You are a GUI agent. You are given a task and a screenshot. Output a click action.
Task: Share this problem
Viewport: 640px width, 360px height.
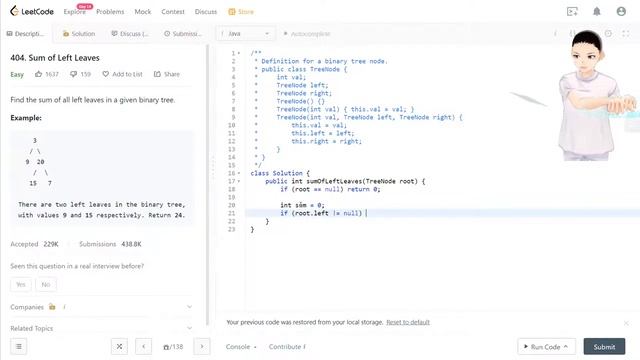pos(167,74)
